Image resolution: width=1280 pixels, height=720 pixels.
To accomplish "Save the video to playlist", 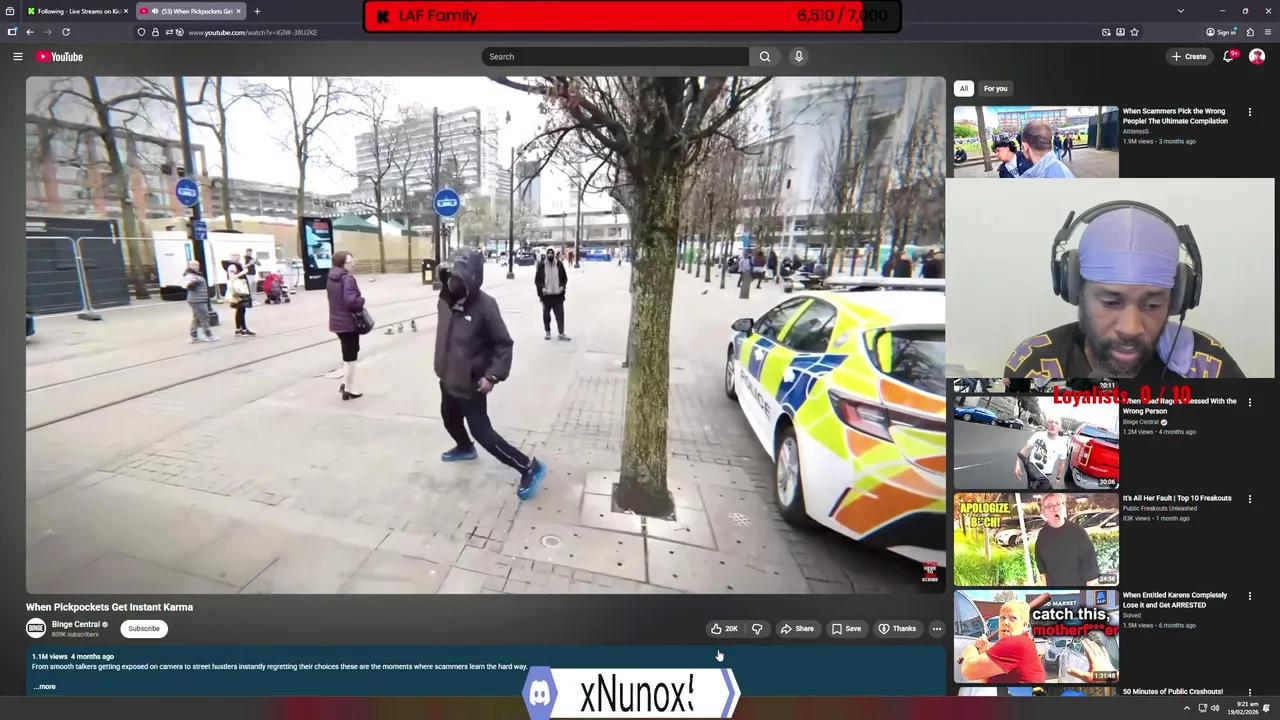I will [x=846, y=629].
